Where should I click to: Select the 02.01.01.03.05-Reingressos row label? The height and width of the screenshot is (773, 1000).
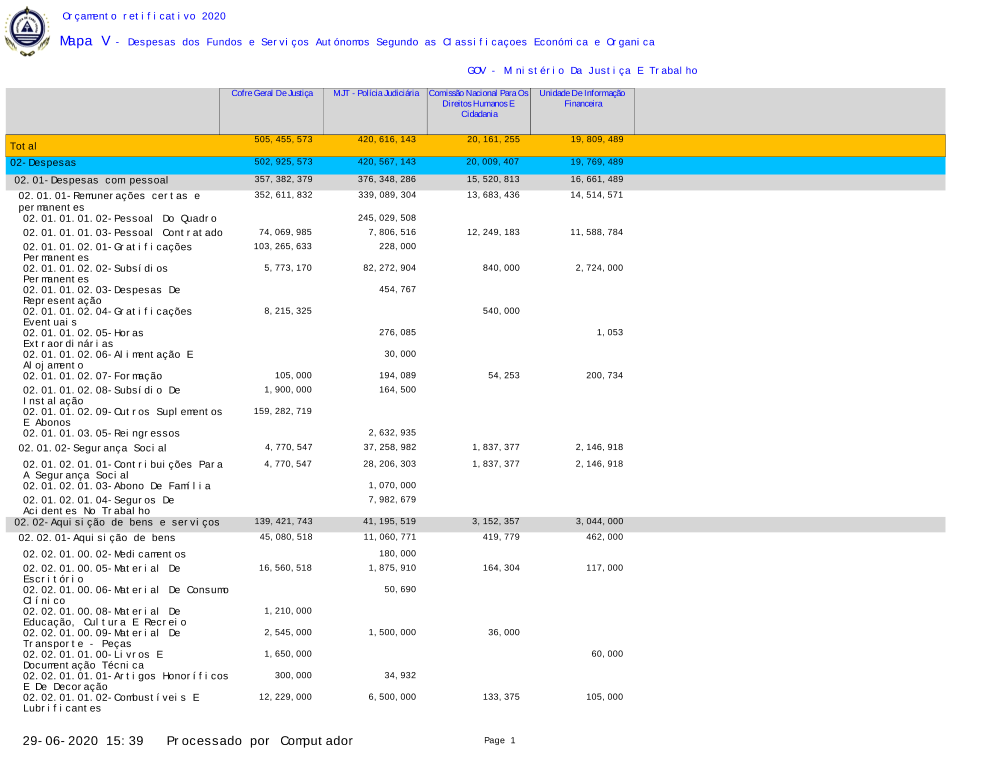pyautogui.click(x=101, y=434)
